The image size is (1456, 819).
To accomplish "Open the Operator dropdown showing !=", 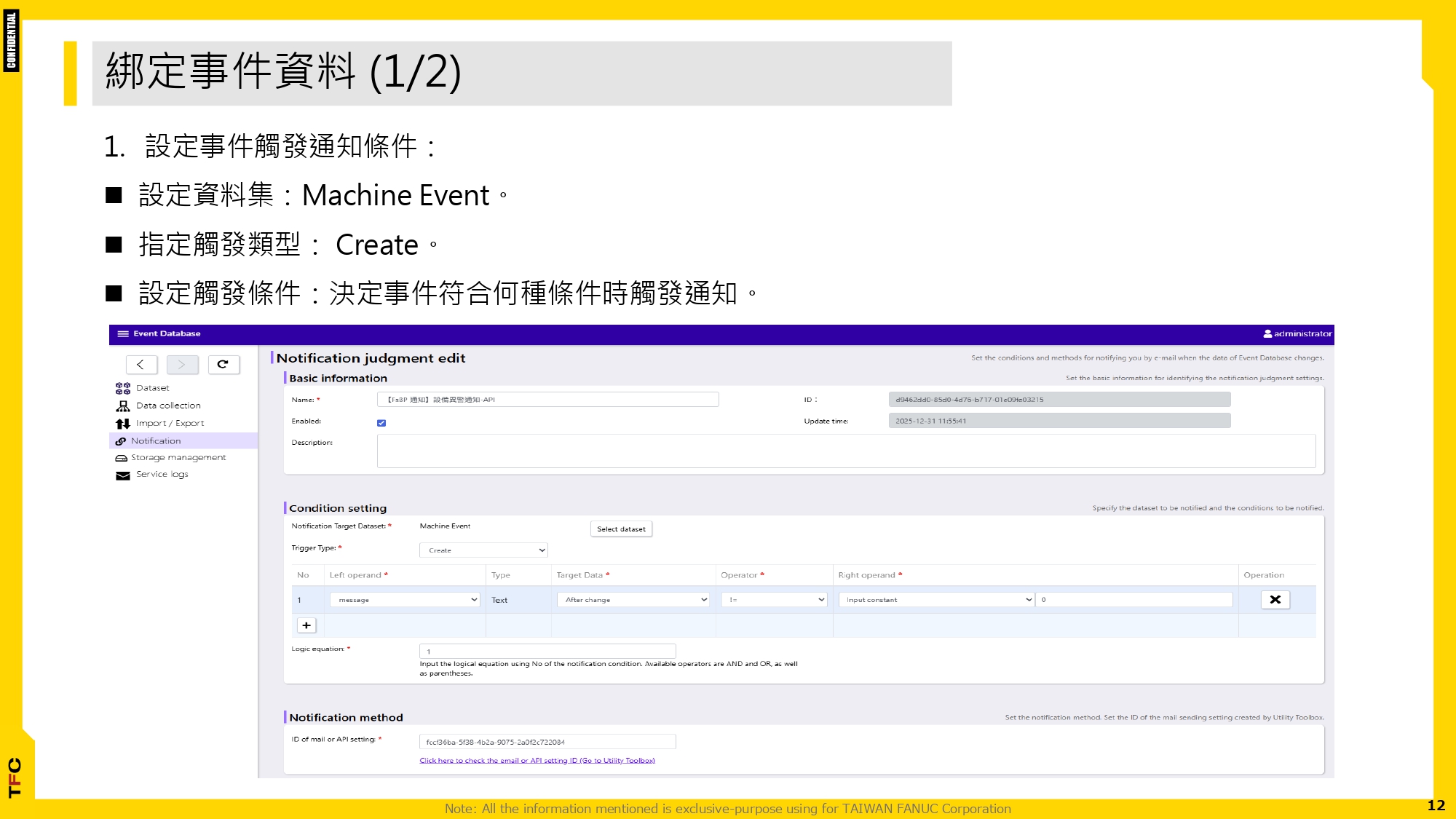I will [x=774, y=600].
